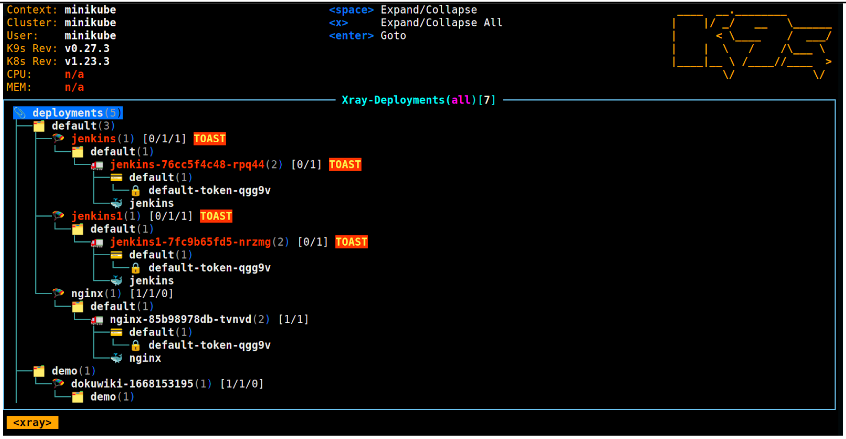
Task: Click the [0/1] status of jenkins-76cc5f4c48-rpq44
Action: pos(306,165)
